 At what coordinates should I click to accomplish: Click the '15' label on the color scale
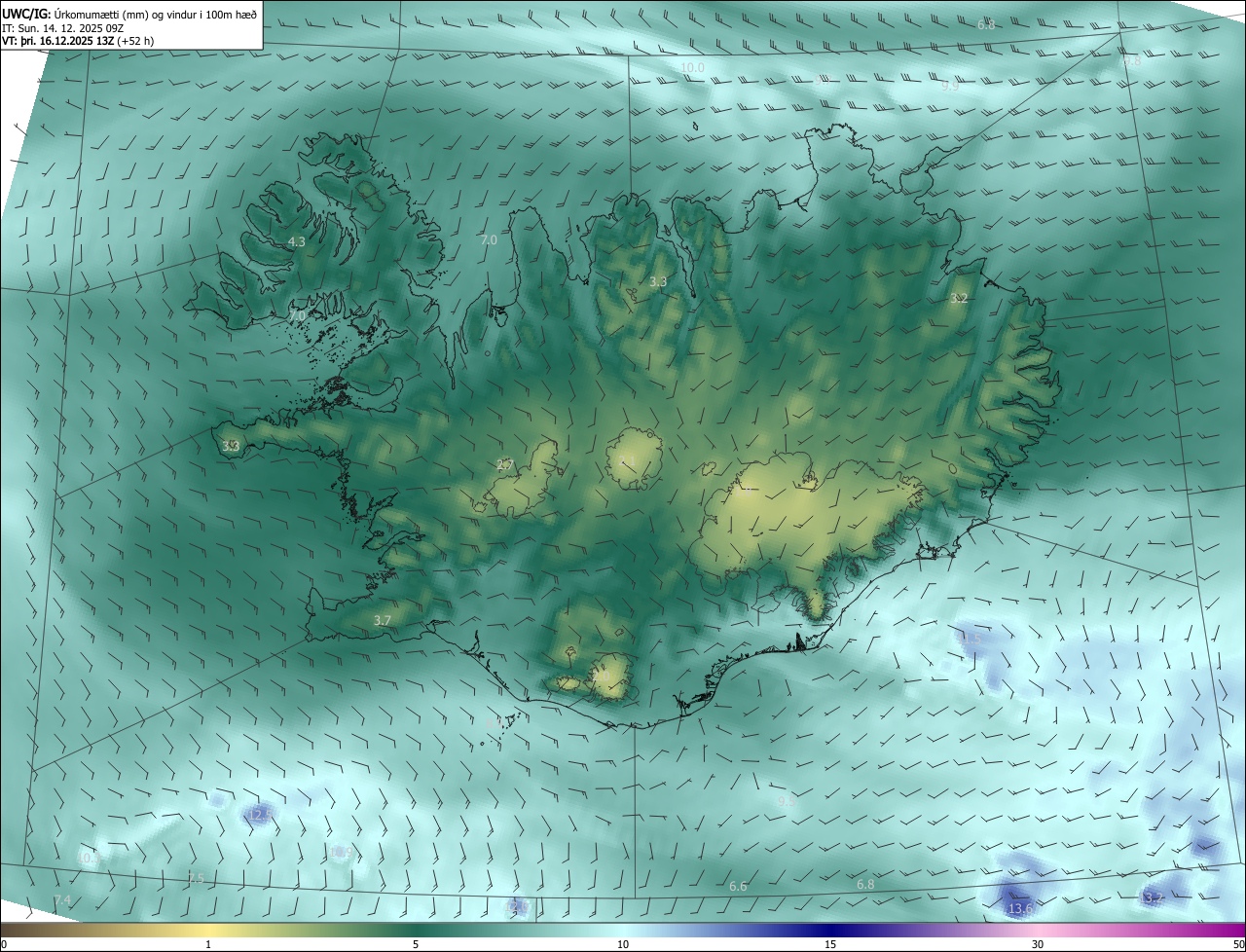830,944
